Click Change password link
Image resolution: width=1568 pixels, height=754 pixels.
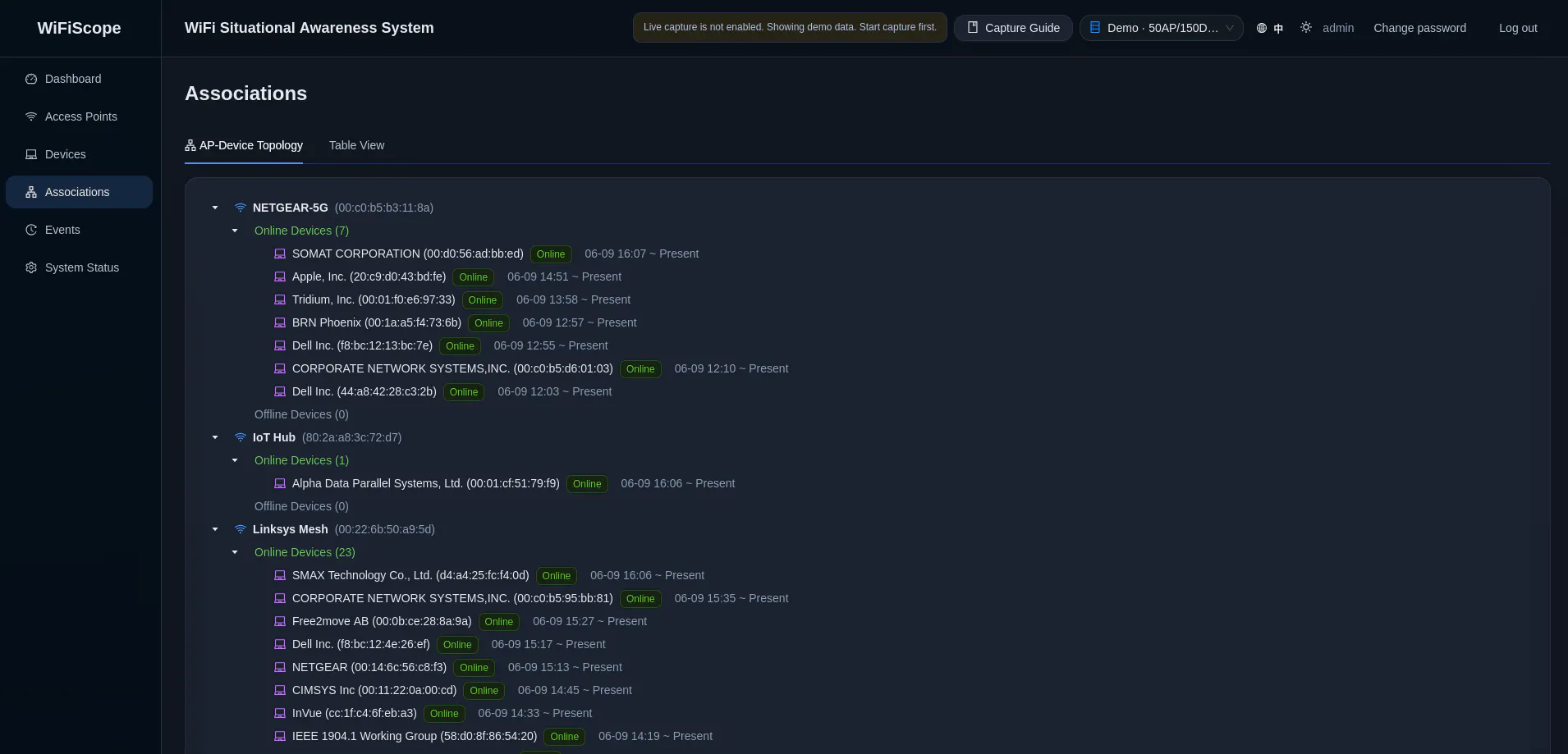[1419, 28]
